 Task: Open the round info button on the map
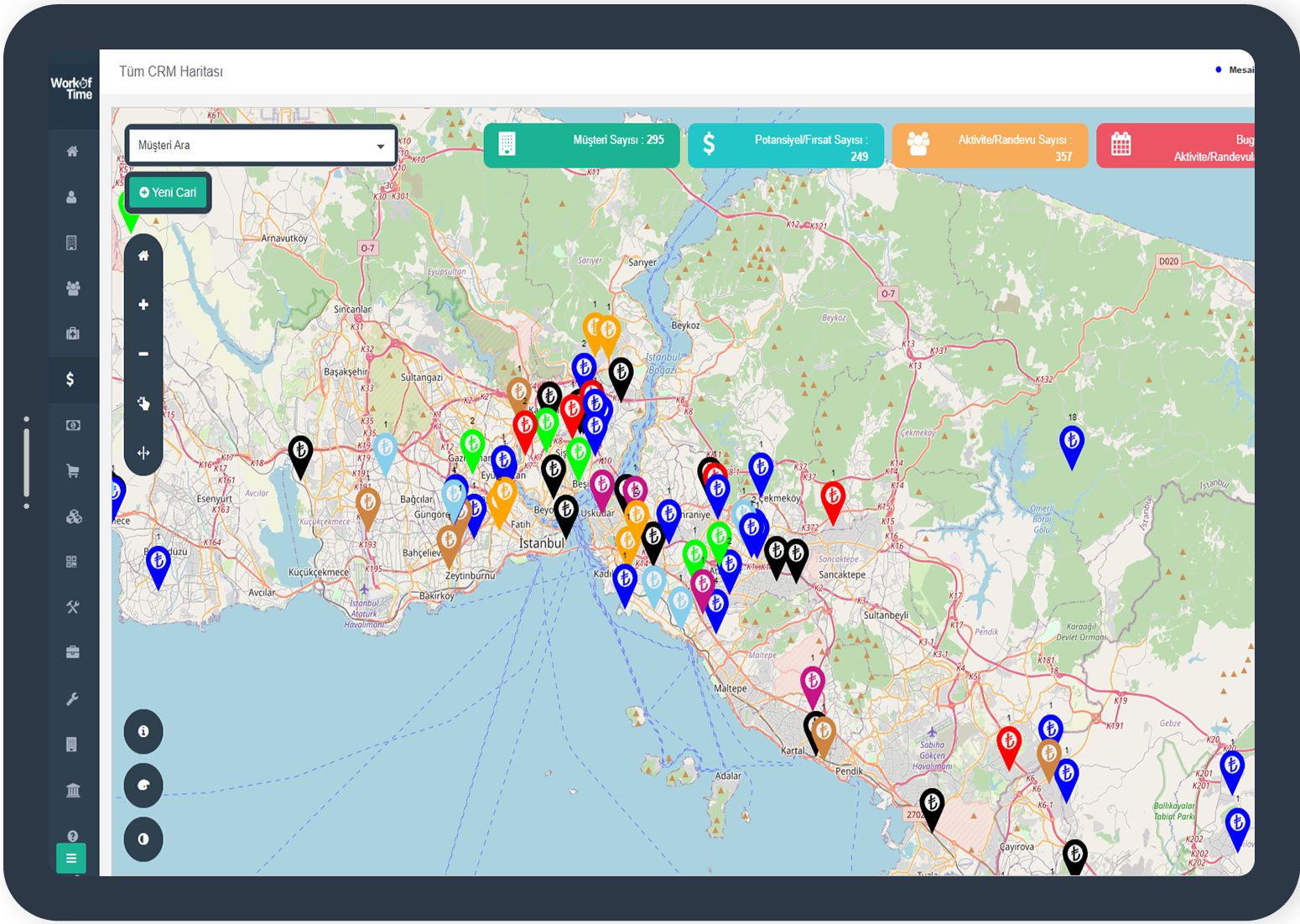[143, 731]
